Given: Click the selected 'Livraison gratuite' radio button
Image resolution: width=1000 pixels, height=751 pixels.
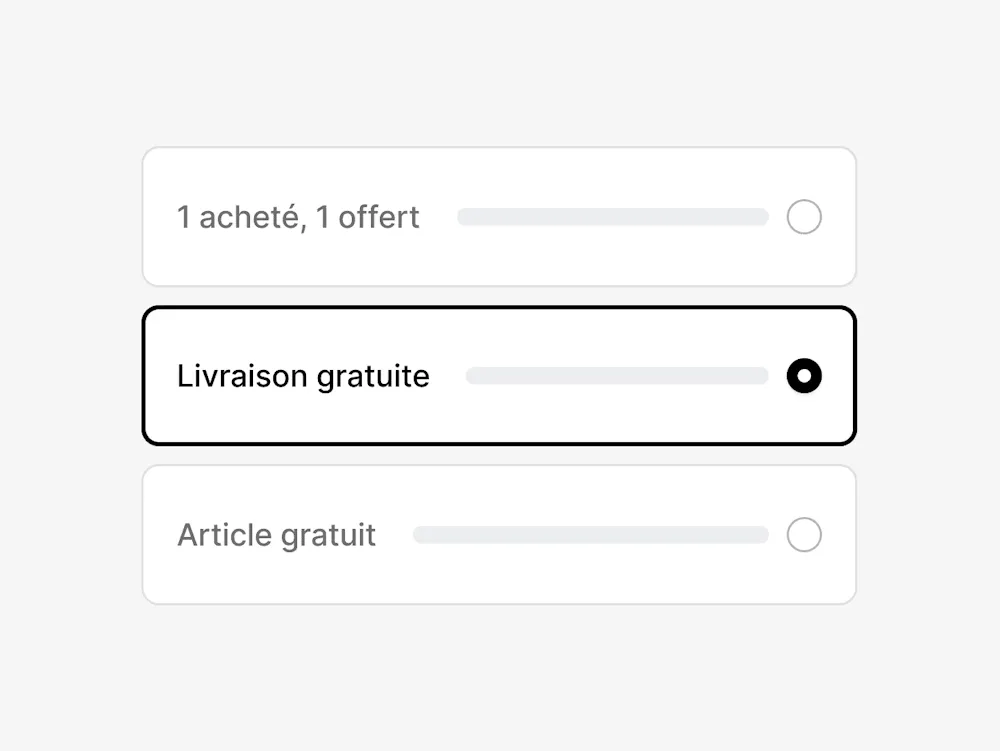Looking at the screenshot, I should click(x=804, y=376).
